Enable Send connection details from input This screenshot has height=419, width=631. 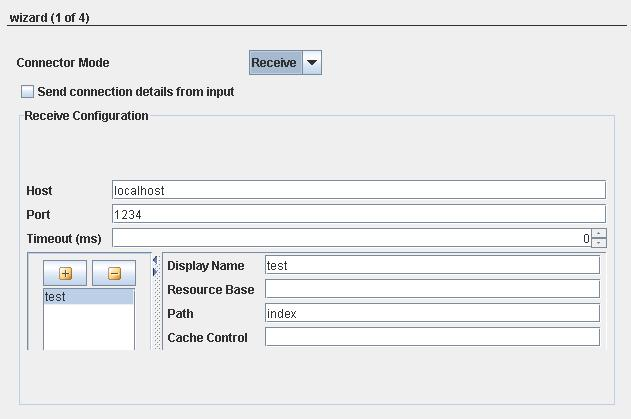[x=27, y=91]
